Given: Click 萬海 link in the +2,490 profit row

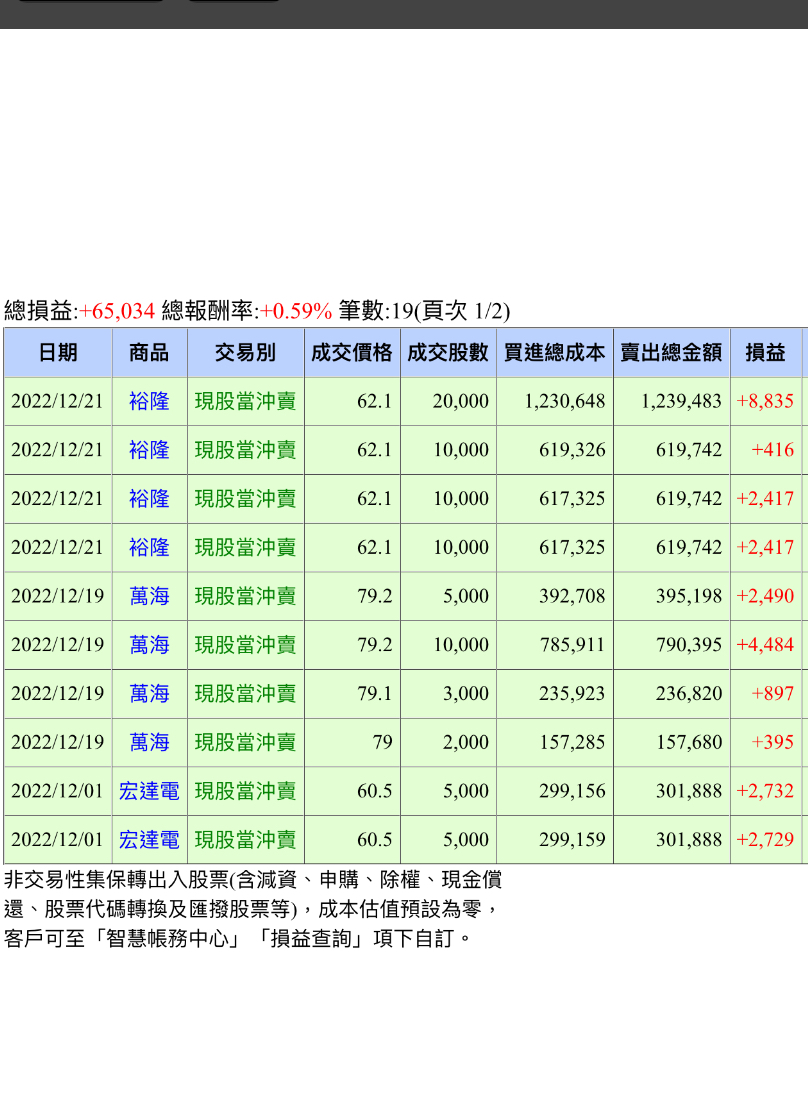Looking at the screenshot, I should pos(149,597).
